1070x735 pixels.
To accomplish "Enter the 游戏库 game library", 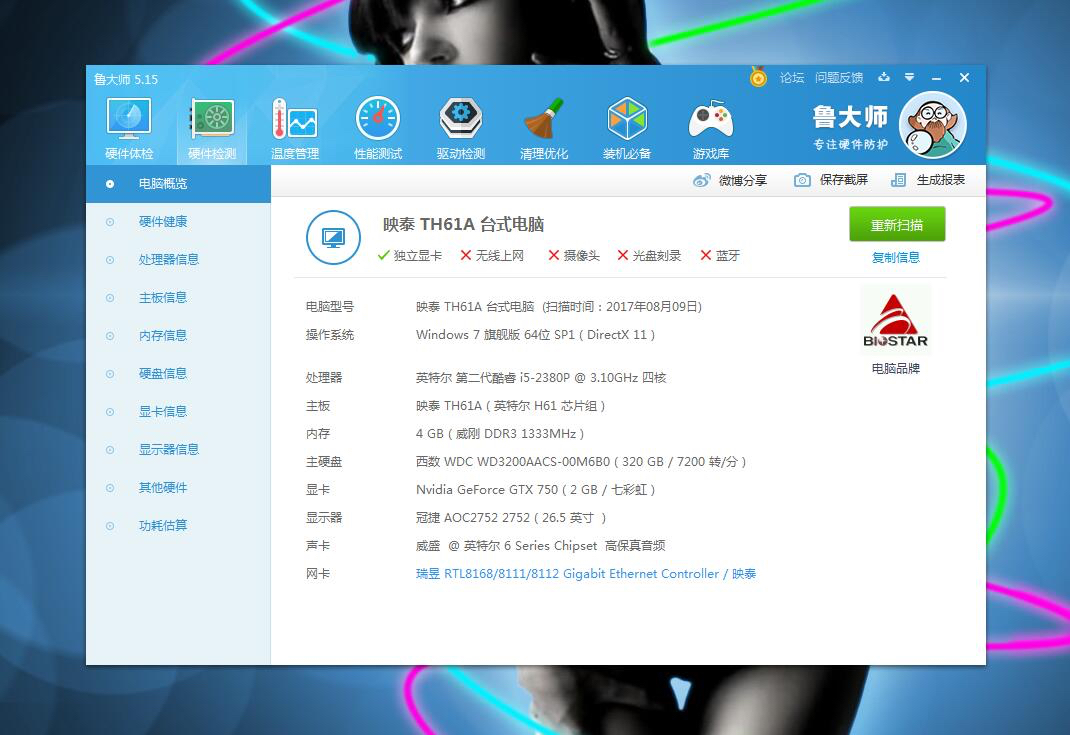I will (x=710, y=125).
